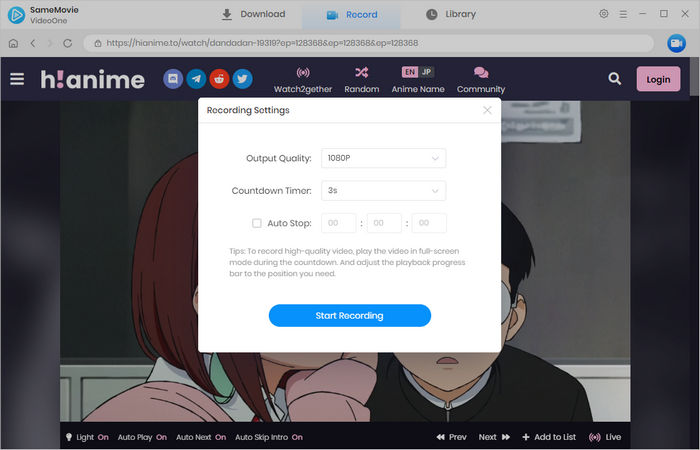This screenshot has width=700, height=450.
Task: Click the Live button
Action: (605, 437)
